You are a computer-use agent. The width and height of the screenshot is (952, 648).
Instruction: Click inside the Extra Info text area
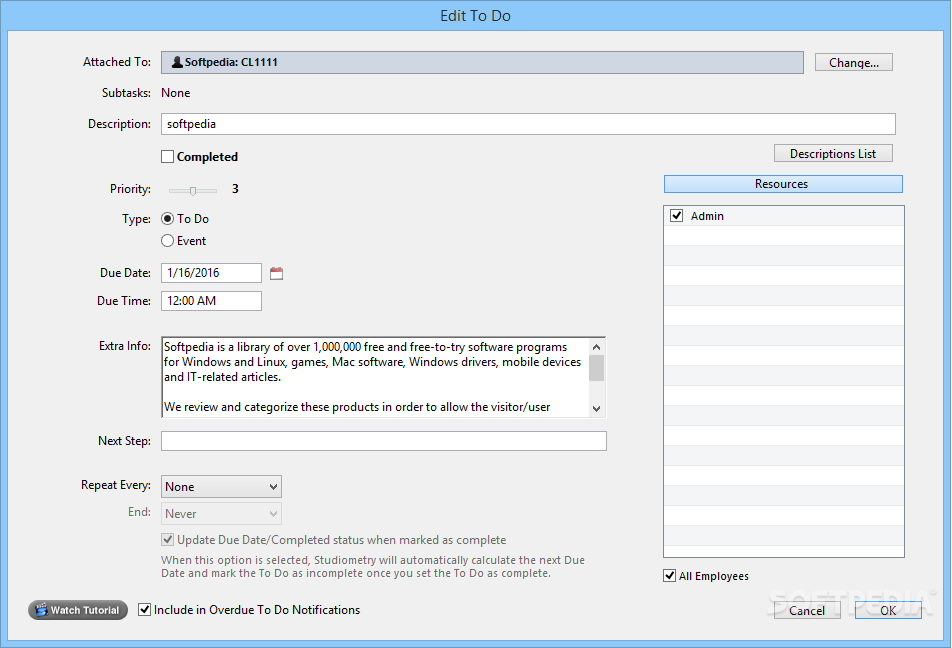375,377
